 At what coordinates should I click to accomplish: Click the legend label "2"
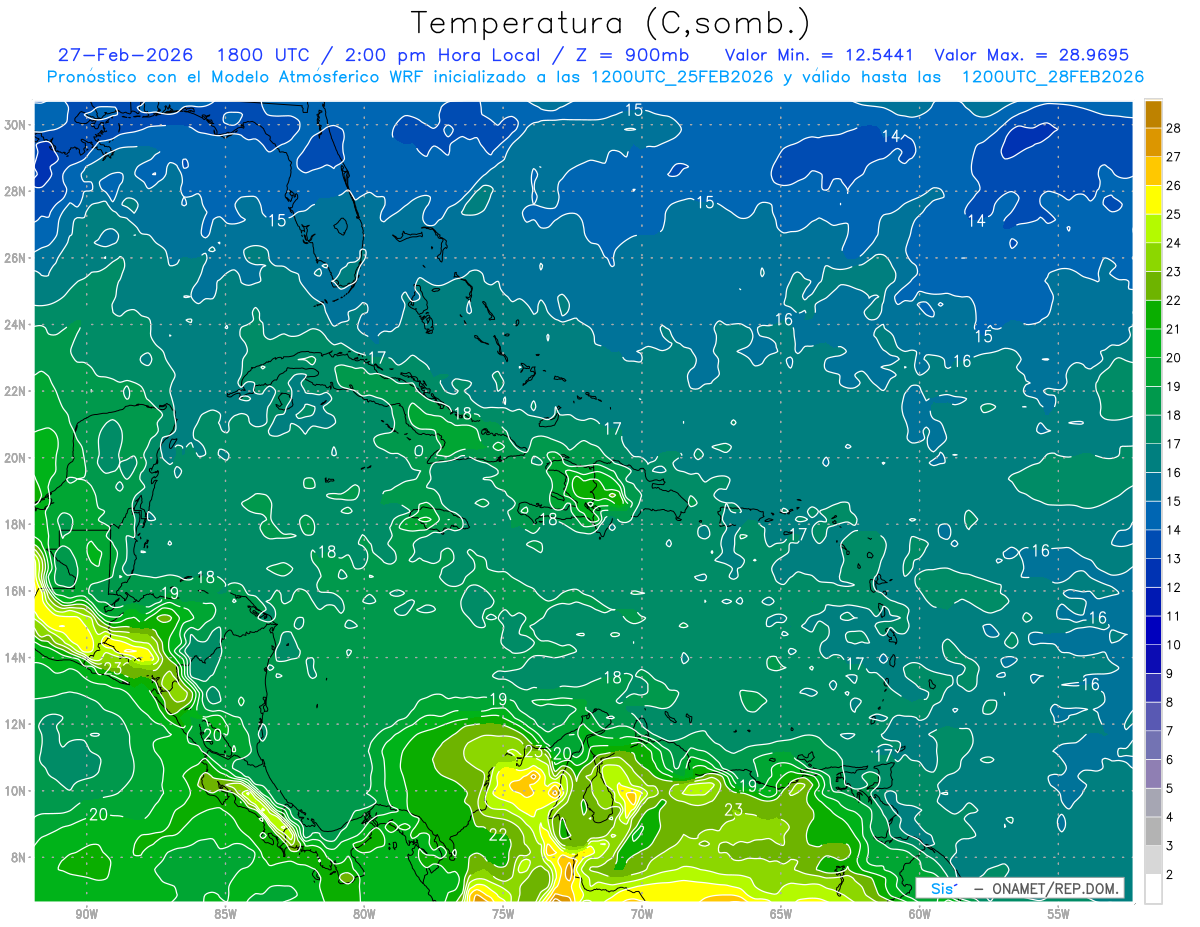pos(1170,875)
